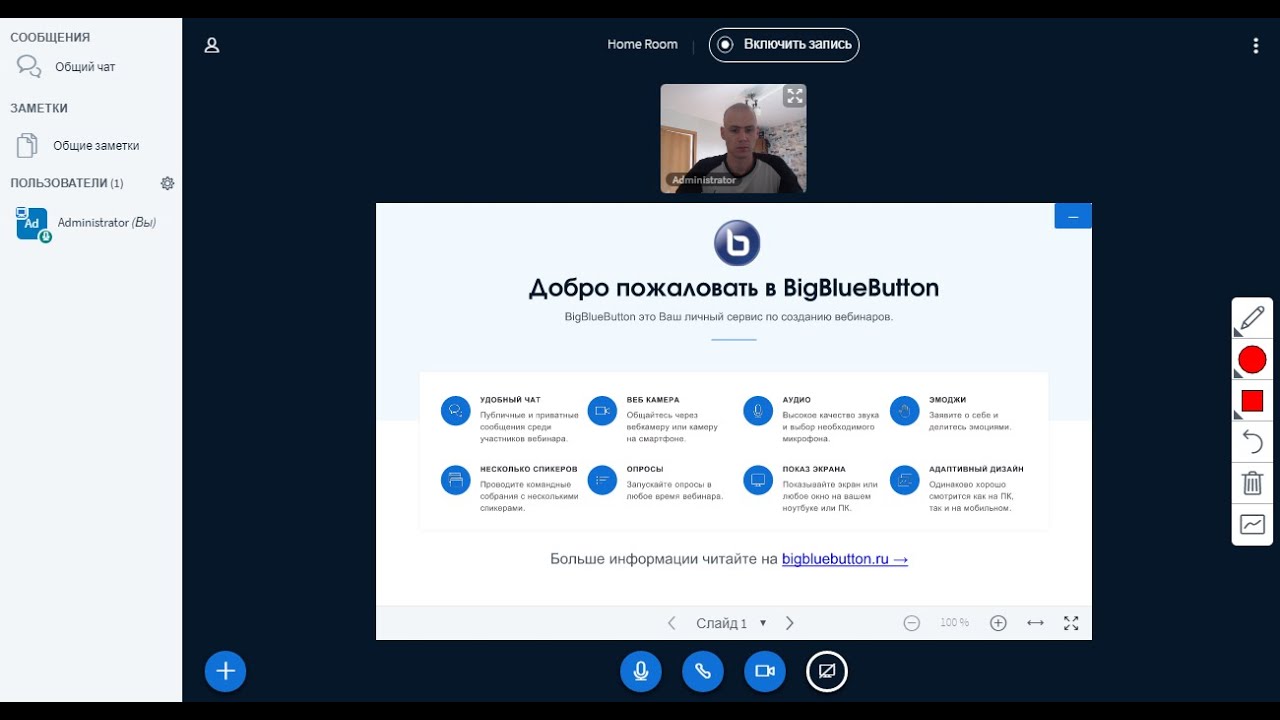Click the ПОЛЬЗОВАТЕЛИ (1) section header

67,183
